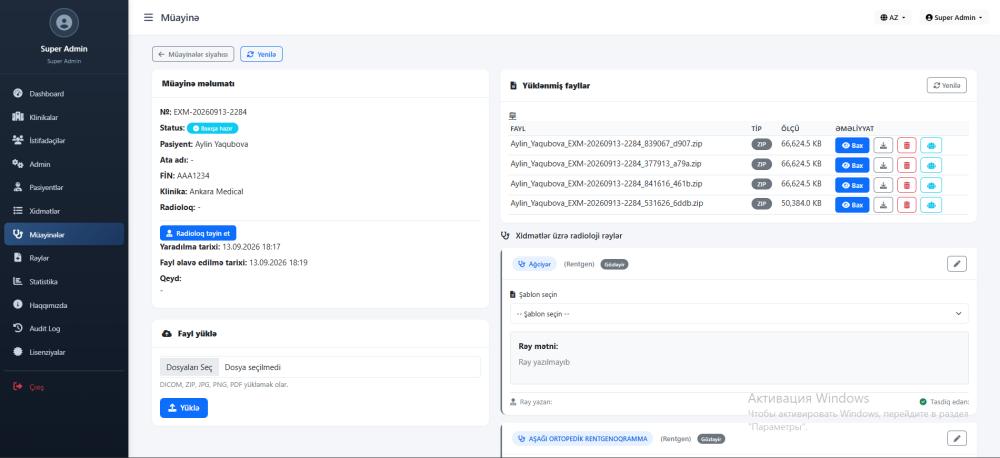Click the Rəy mətni text area

tap(739, 358)
